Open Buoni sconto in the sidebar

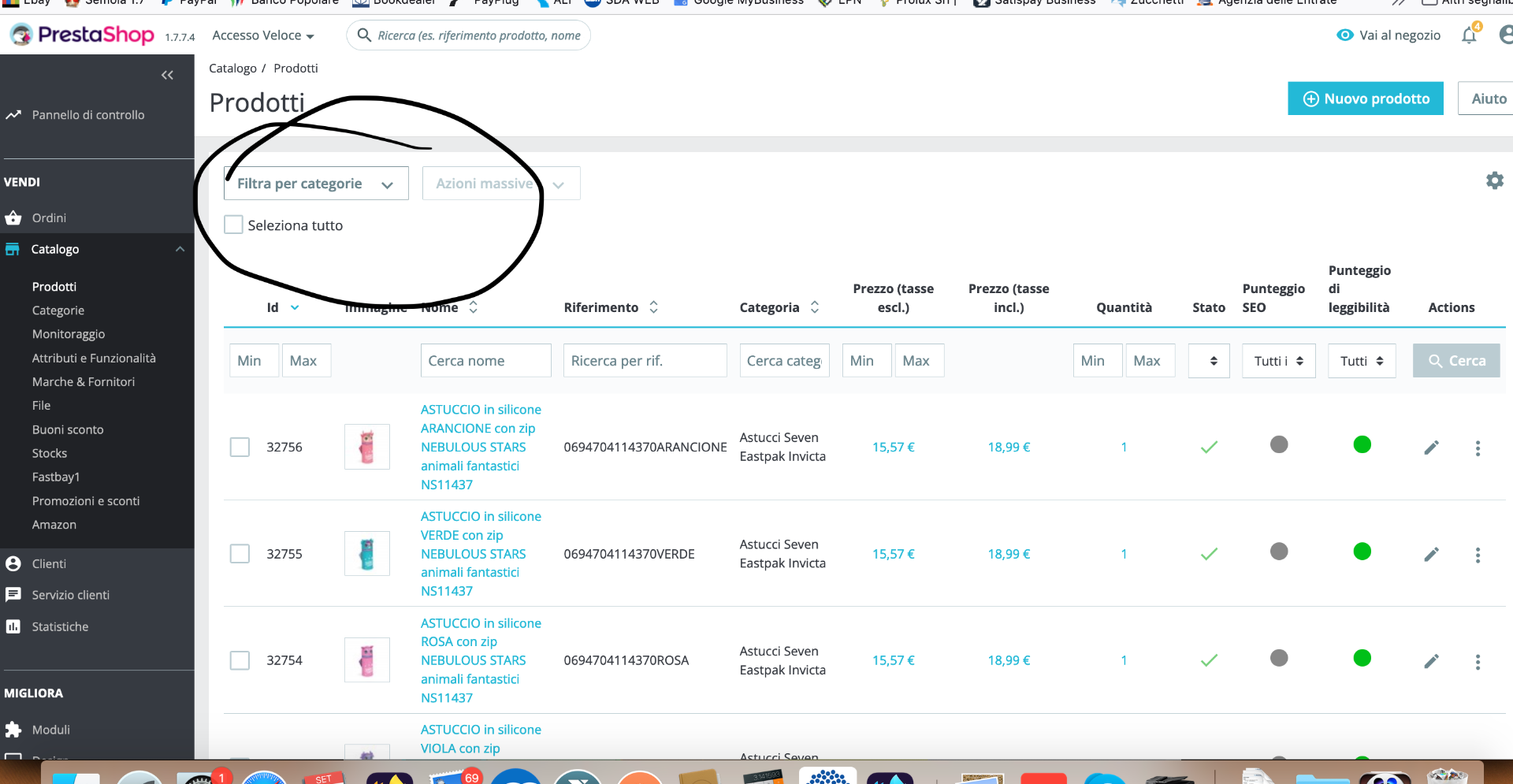(68, 429)
